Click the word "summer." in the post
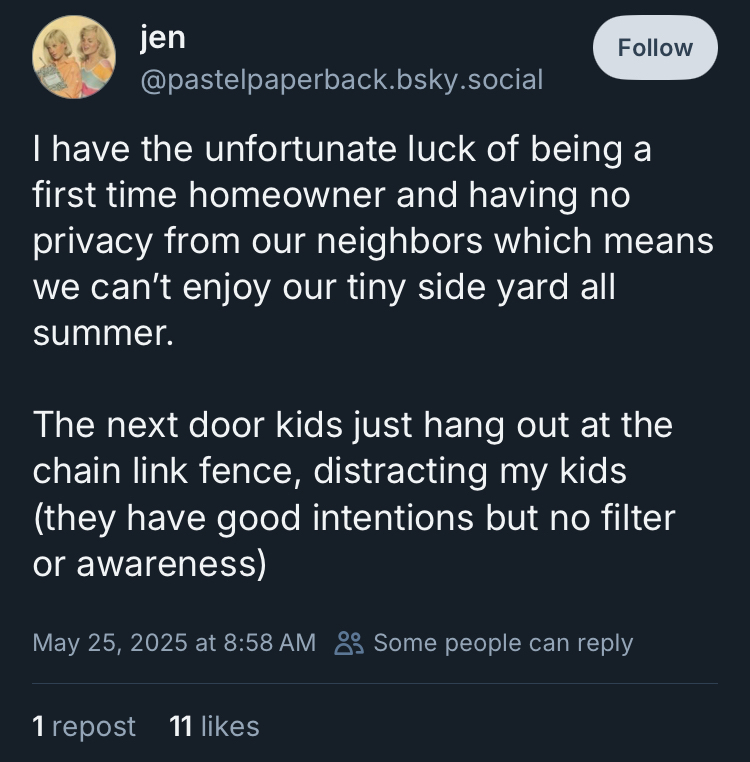 pos(103,333)
